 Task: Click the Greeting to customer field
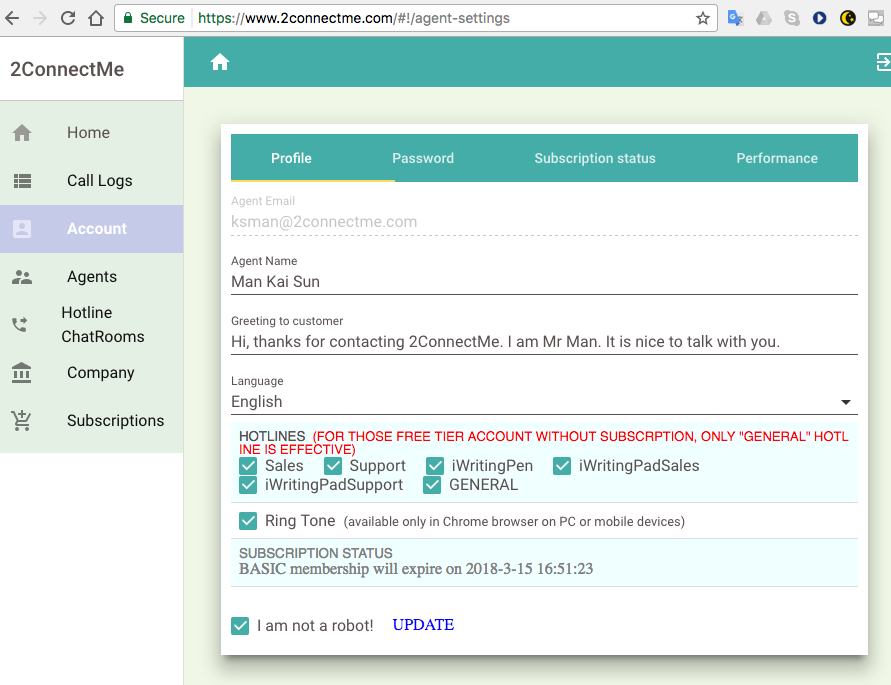[x=544, y=342]
